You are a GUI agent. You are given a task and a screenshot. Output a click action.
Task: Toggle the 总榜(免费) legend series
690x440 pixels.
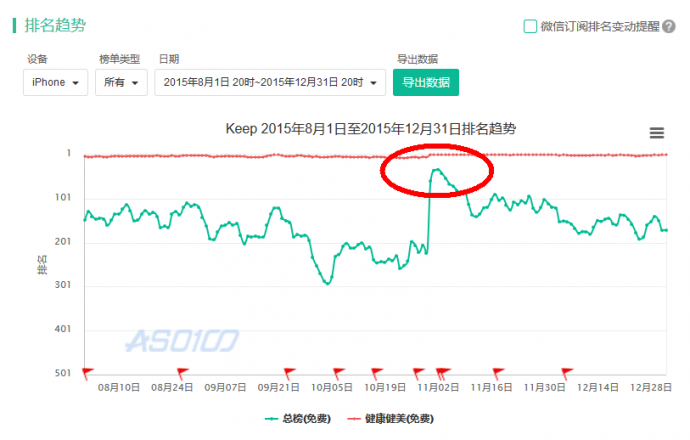[298, 418]
